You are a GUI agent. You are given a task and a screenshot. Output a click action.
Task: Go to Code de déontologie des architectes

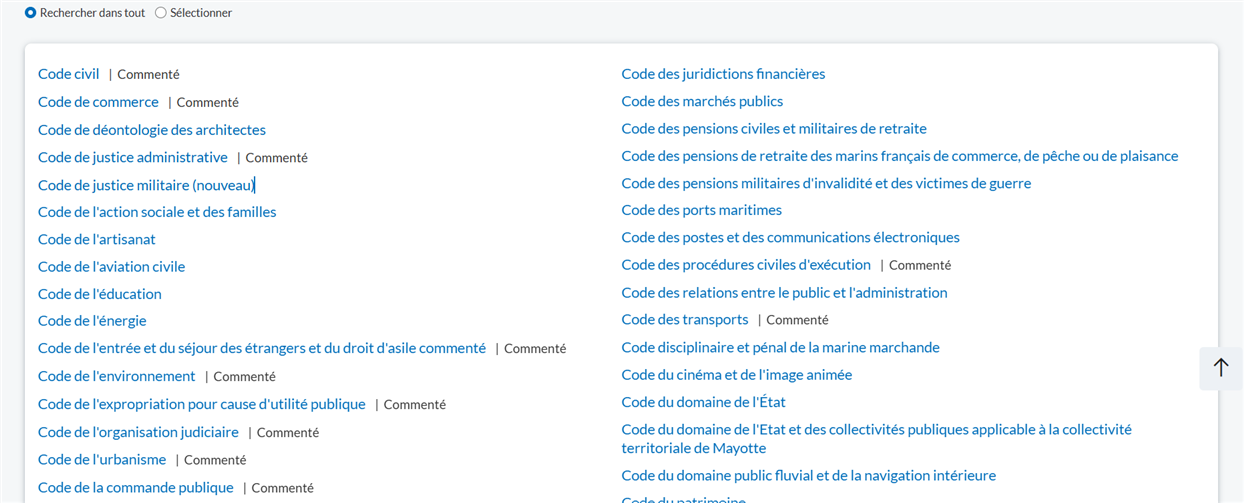click(x=151, y=130)
